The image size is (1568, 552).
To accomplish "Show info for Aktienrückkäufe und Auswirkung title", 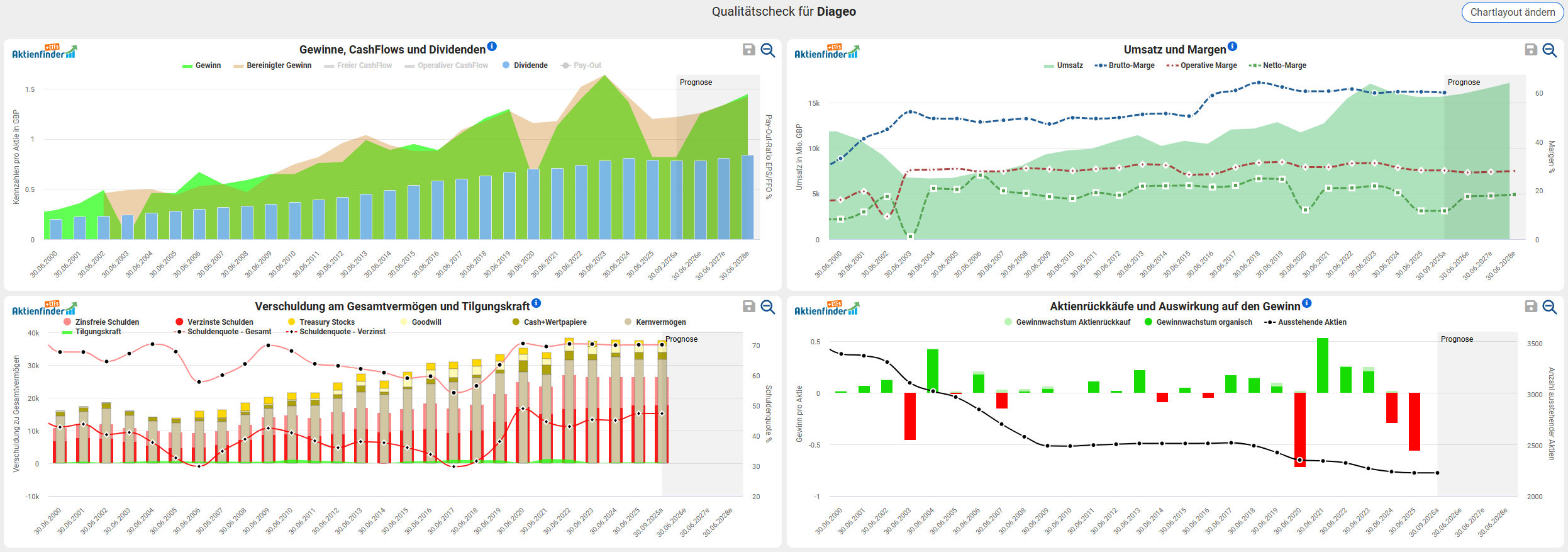I will [1306, 303].
